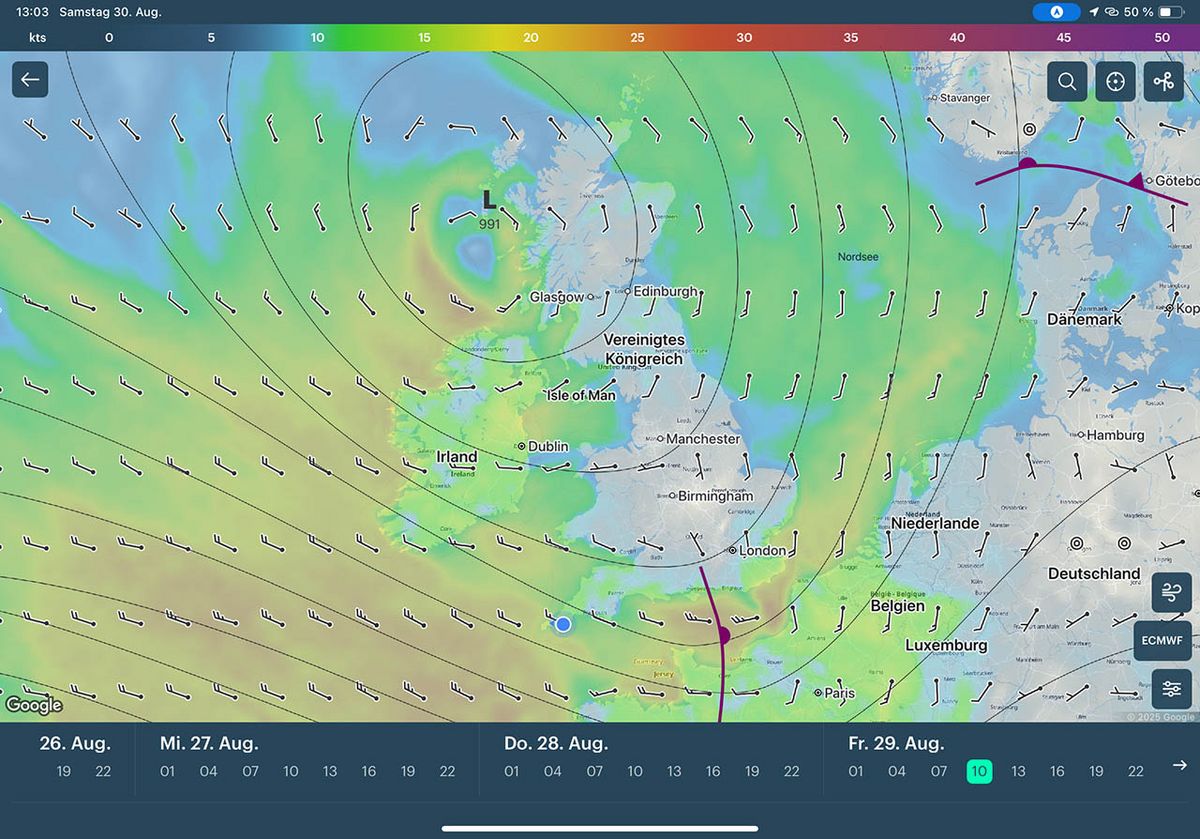Image resolution: width=1200 pixels, height=839 pixels.
Task: Tap Edinburgh city label
Action: pos(666,291)
